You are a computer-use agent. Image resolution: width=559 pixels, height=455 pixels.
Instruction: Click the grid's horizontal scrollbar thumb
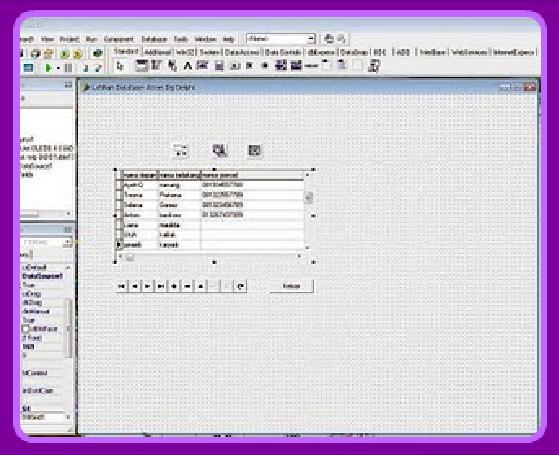click(130, 257)
